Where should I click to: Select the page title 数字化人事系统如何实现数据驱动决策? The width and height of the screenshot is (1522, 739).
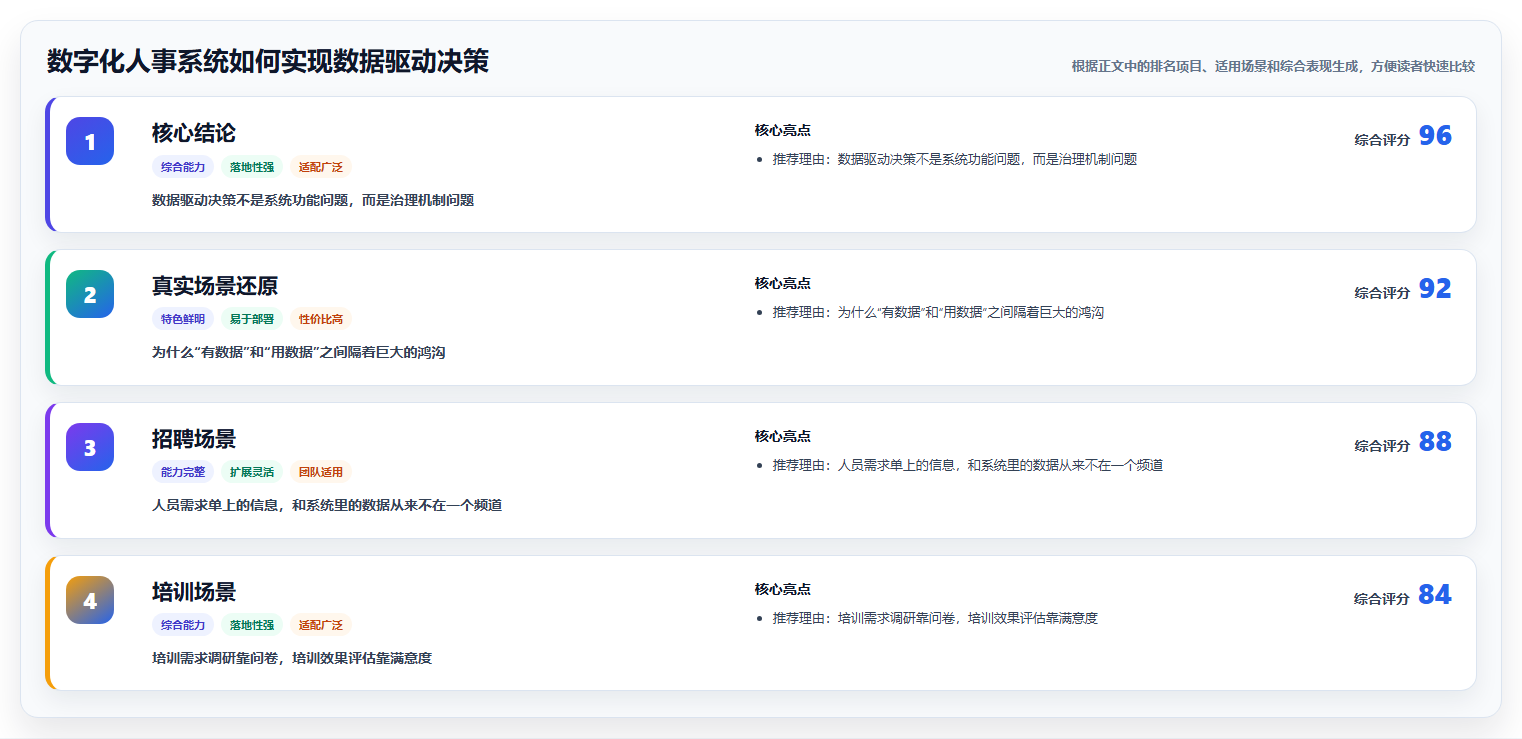click(268, 62)
